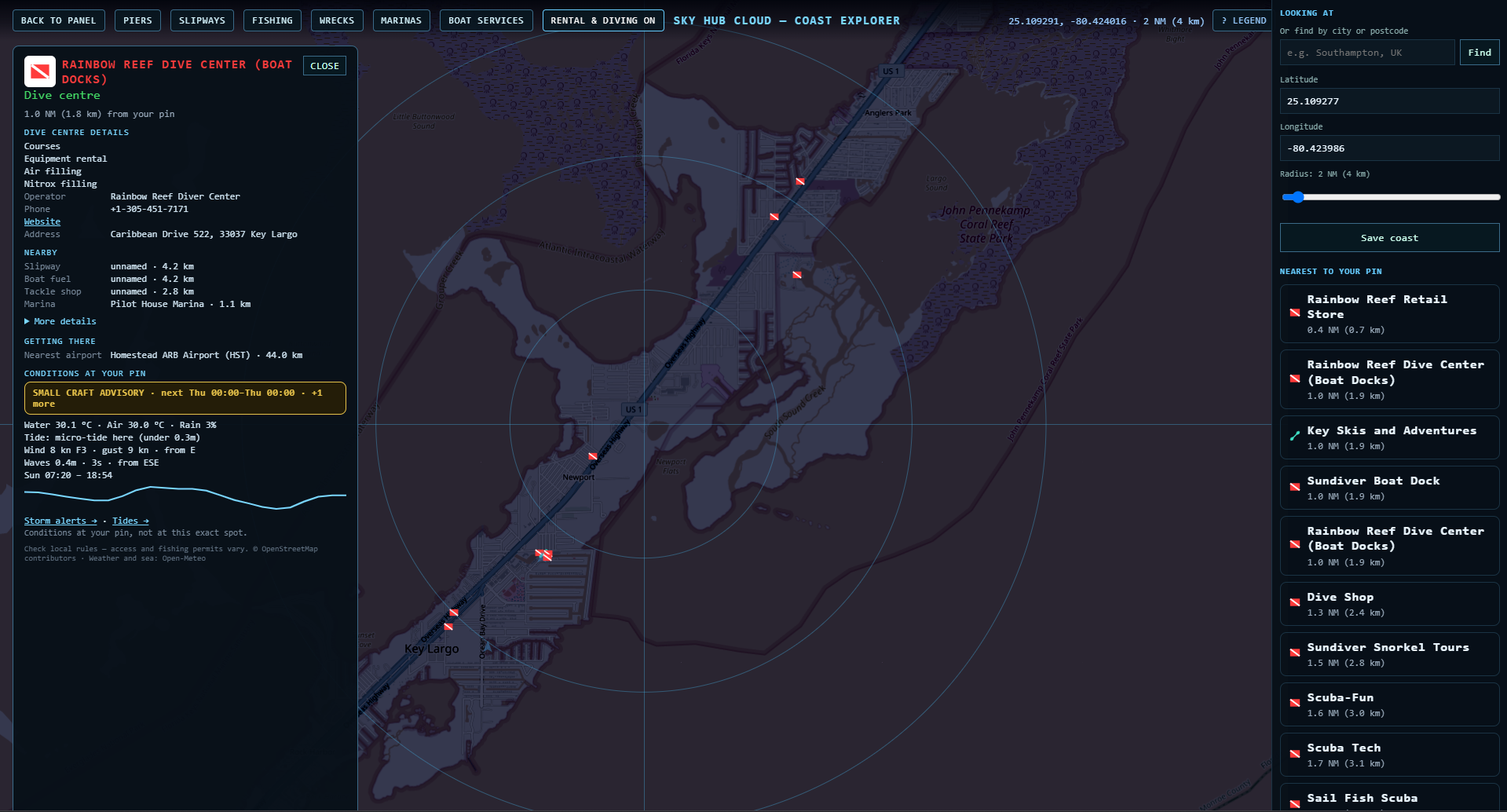
Task: Click the Radius slider handle
Action: [x=1298, y=197]
